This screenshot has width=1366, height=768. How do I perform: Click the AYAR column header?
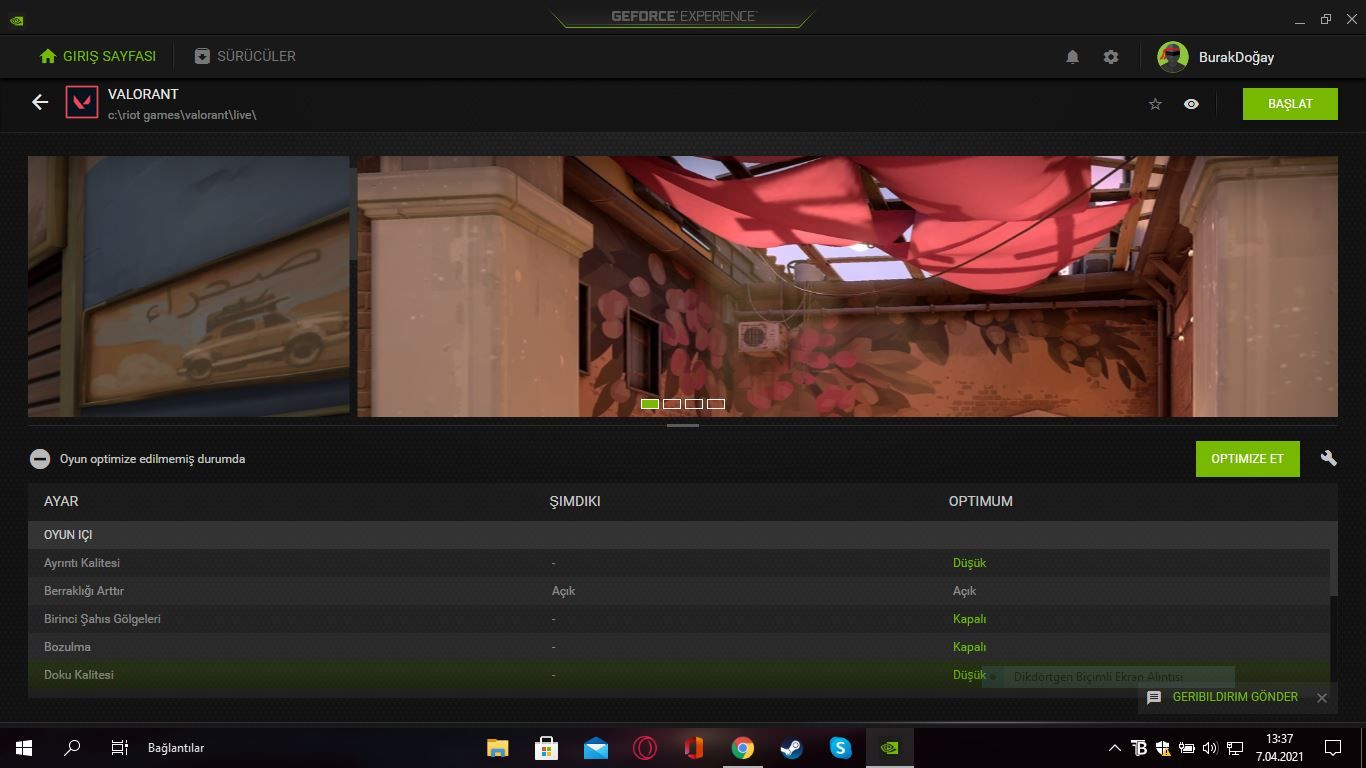61,501
